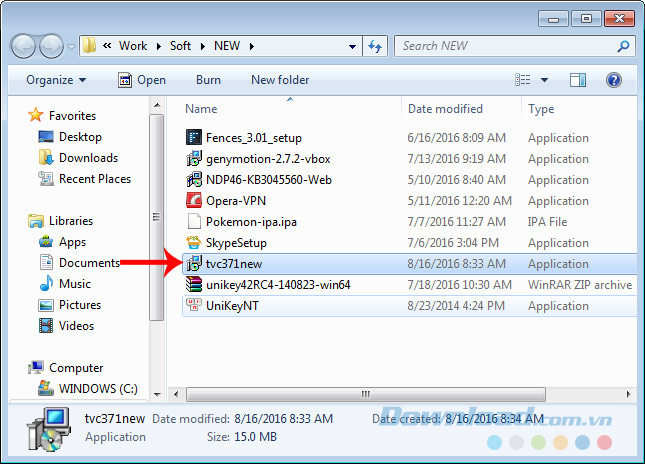Click the file list scroll left arrow

tap(176, 394)
